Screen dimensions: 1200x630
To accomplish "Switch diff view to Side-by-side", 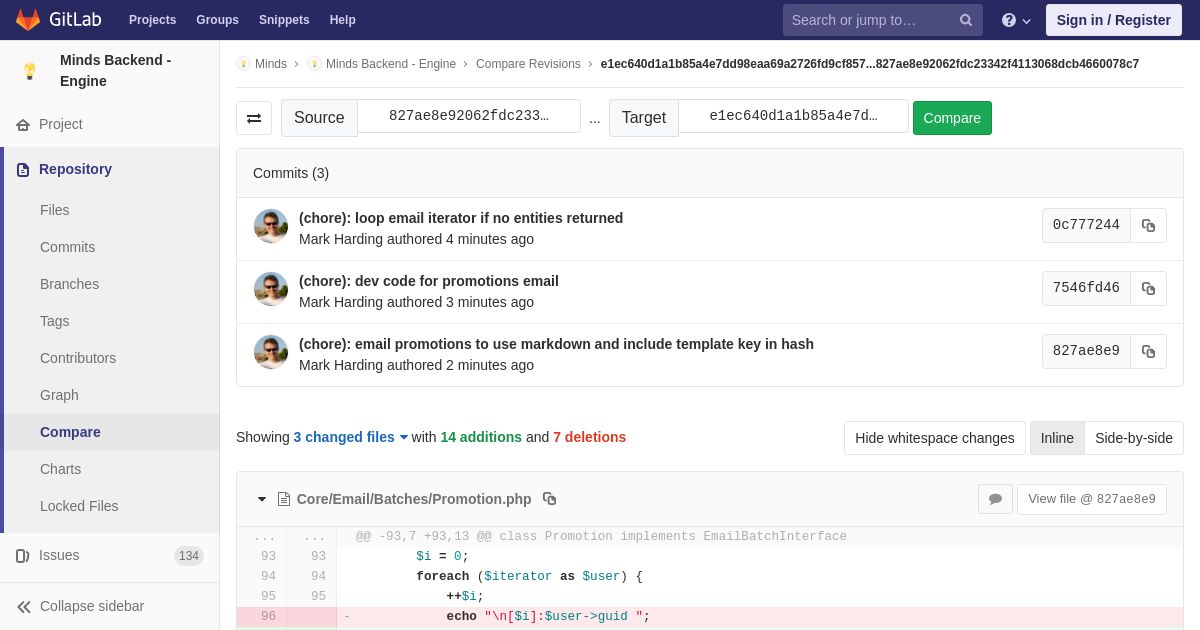I will (x=1133, y=438).
